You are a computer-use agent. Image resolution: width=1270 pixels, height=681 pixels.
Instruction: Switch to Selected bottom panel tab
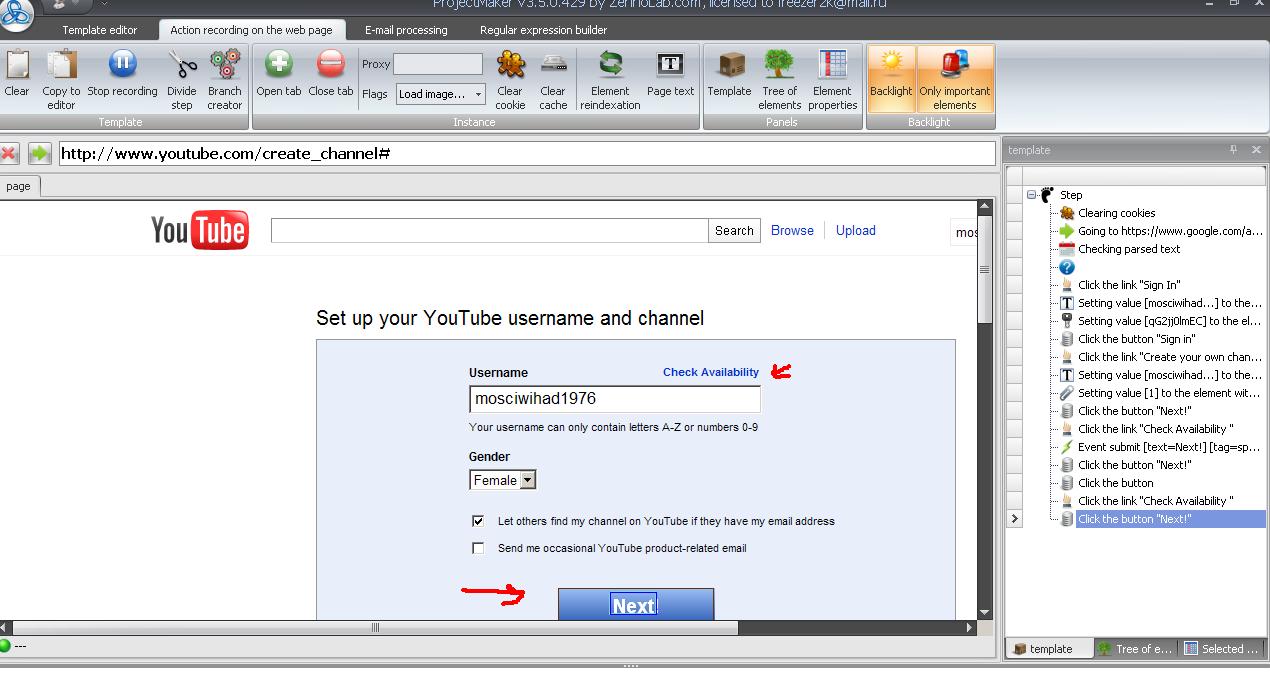point(1221,649)
